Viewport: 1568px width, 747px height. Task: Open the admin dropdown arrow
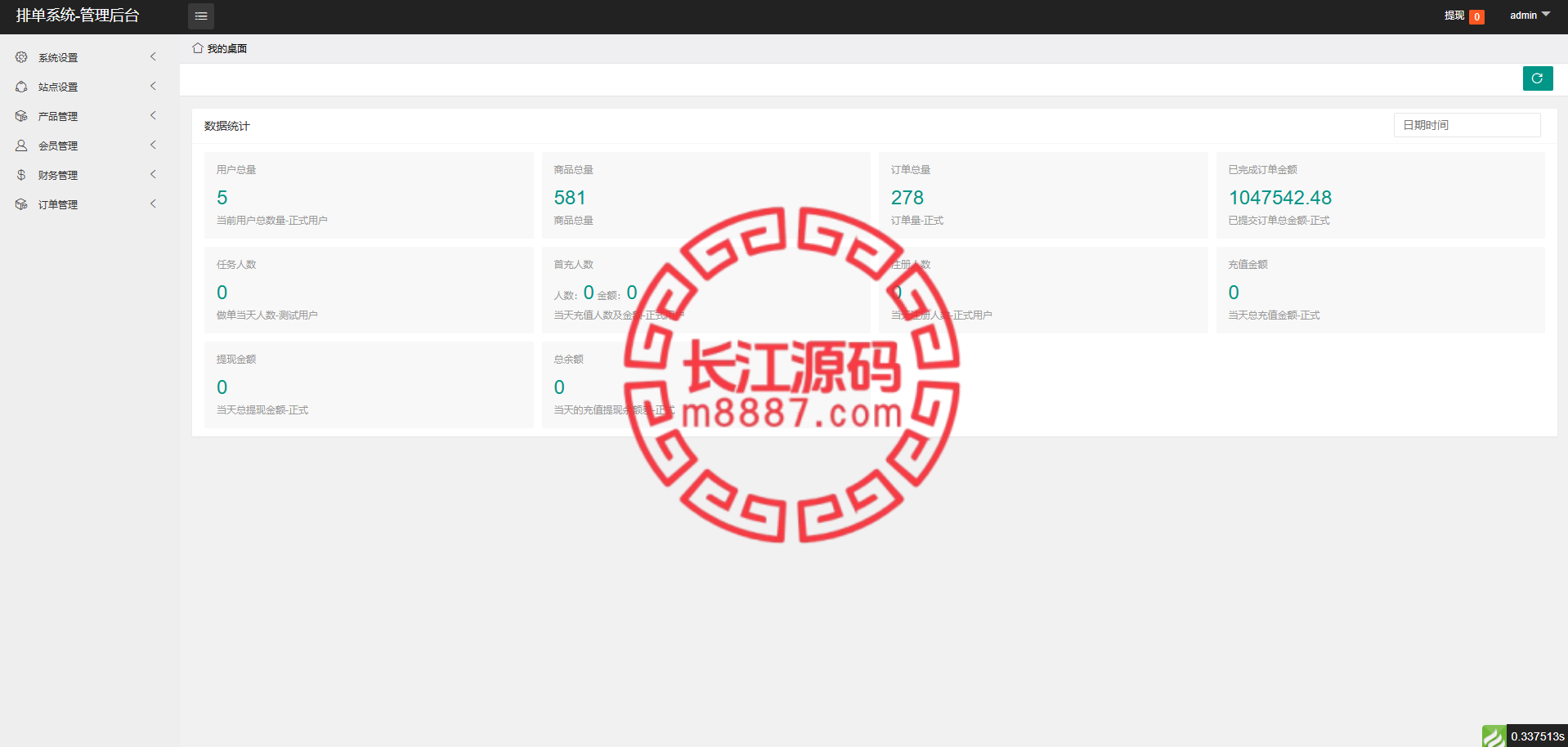pyautogui.click(x=1546, y=15)
